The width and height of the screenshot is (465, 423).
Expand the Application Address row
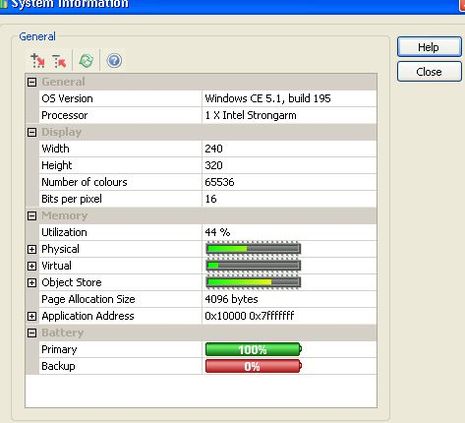point(32,316)
